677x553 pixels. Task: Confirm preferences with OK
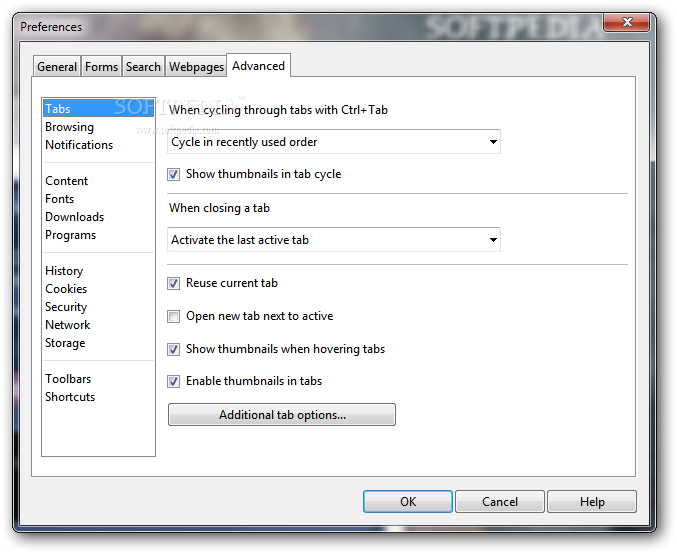pyautogui.click(x=408, y=502)
